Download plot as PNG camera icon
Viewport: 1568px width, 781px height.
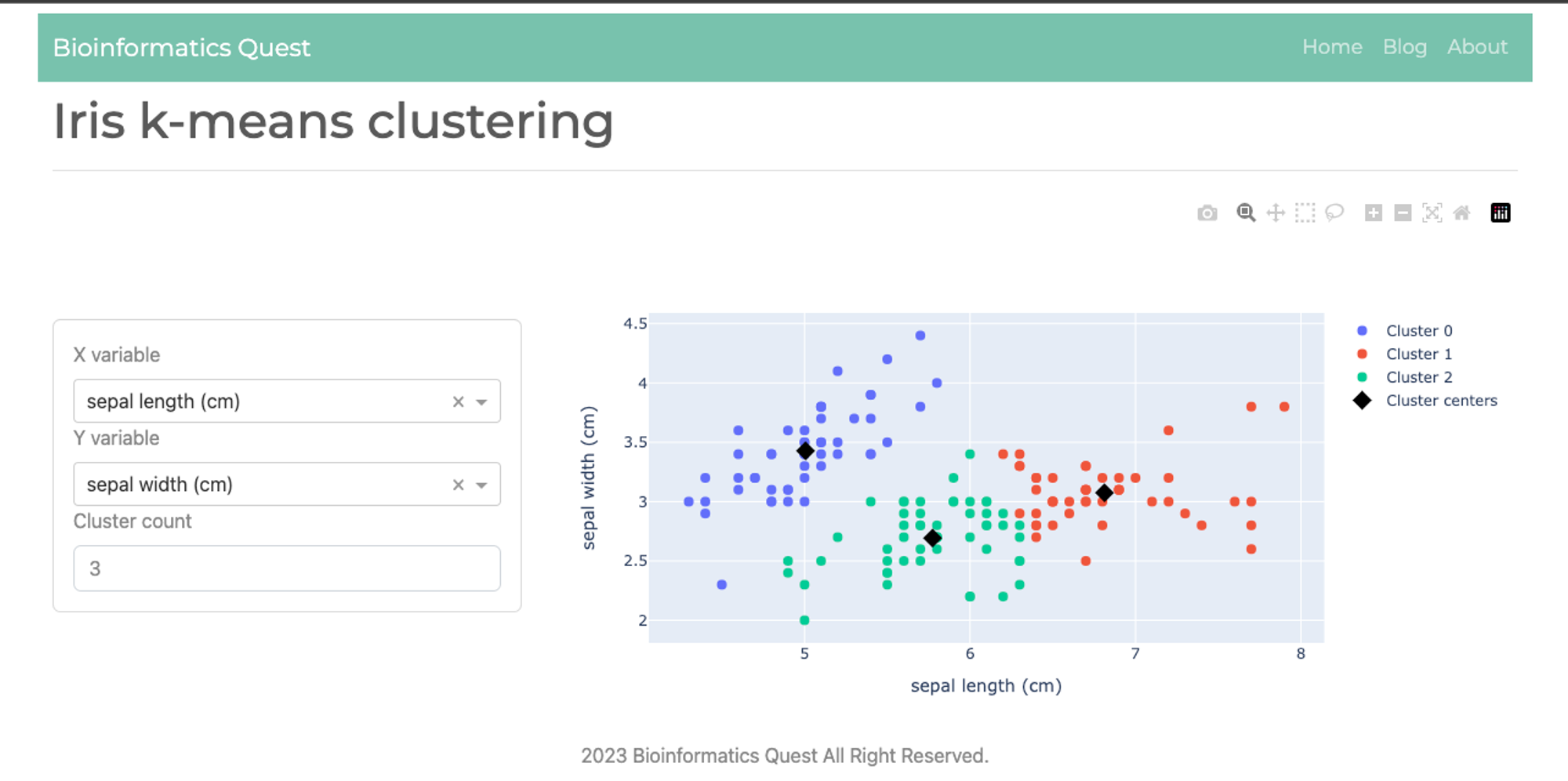pyautogui.click(x=1207, y=213)
